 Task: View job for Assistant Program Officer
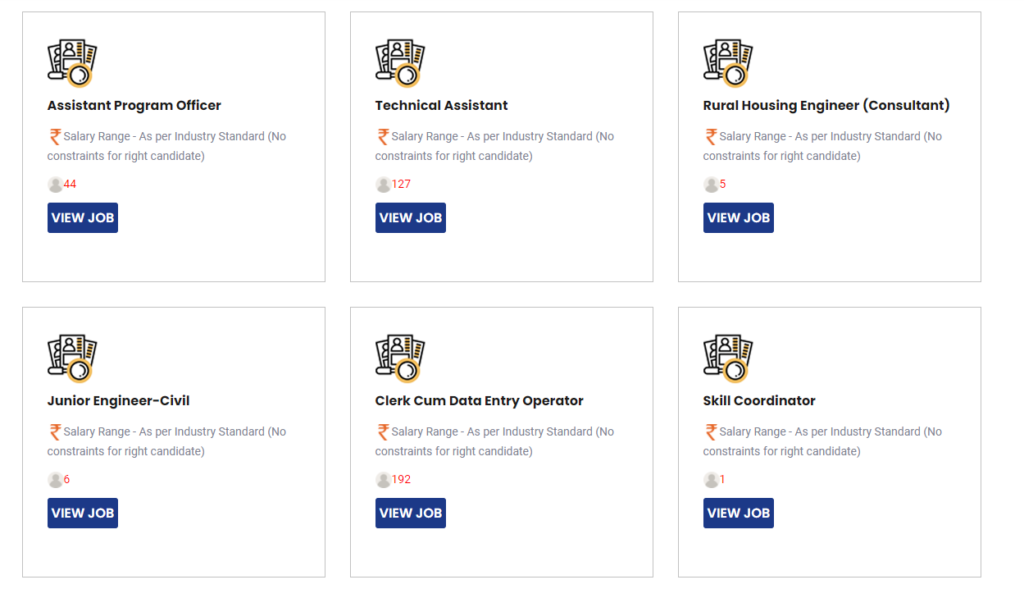click(x=82, y=218)
